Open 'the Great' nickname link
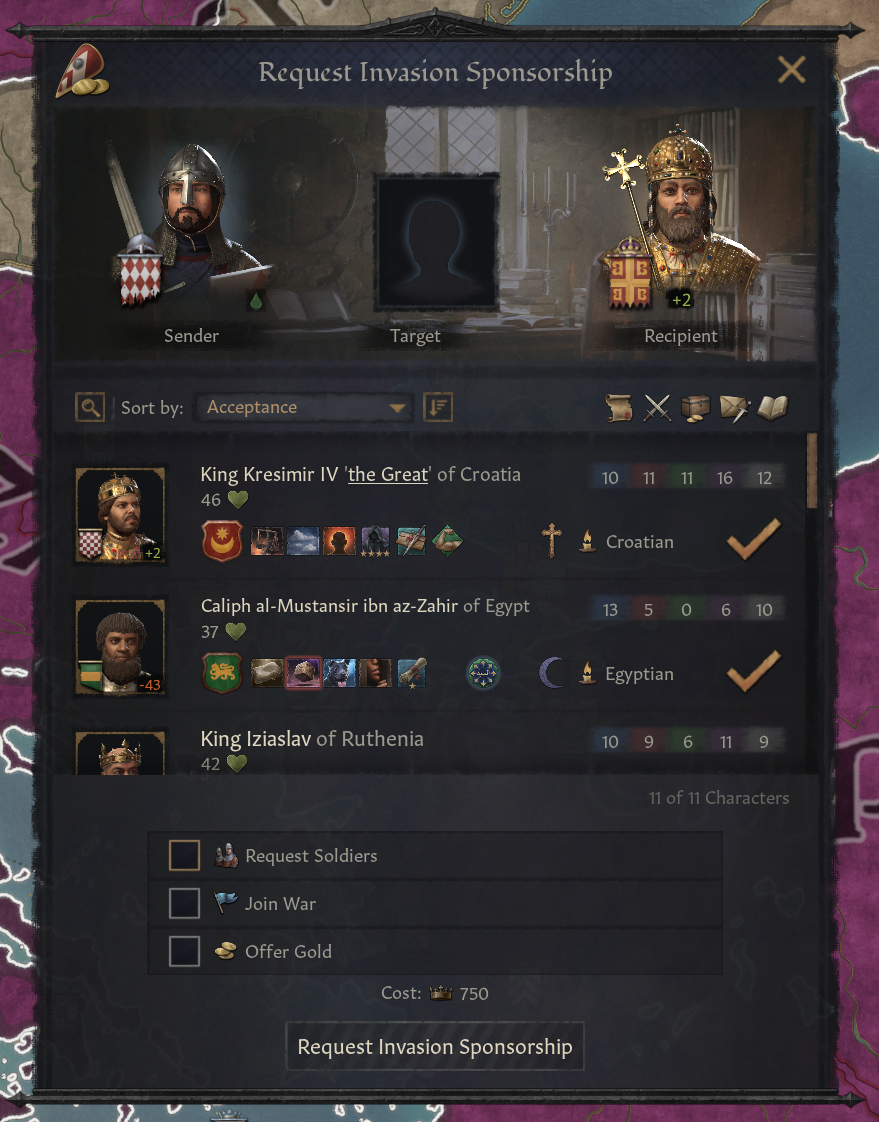The height and width of the screenshot is (1122, 879). (x=388, y=474)
